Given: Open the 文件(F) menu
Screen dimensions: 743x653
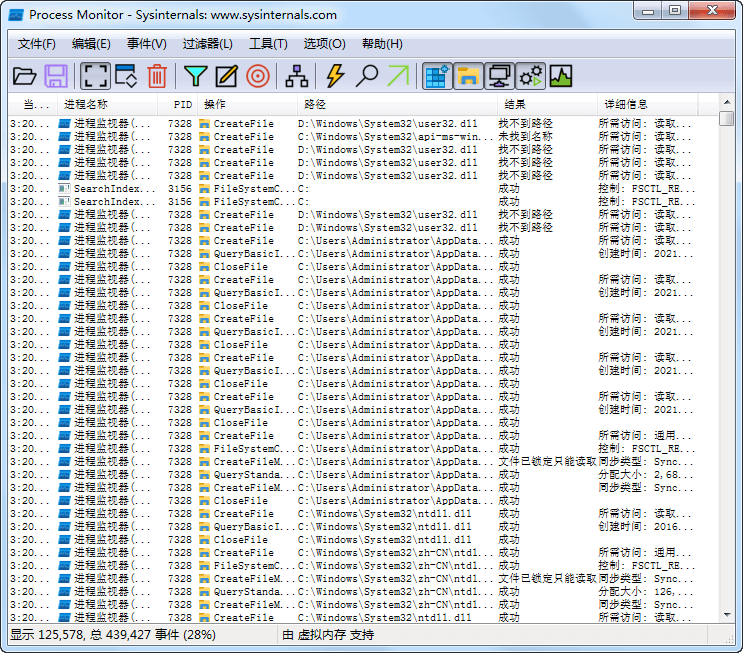Looking at the screenshot, I should (37, 44).
